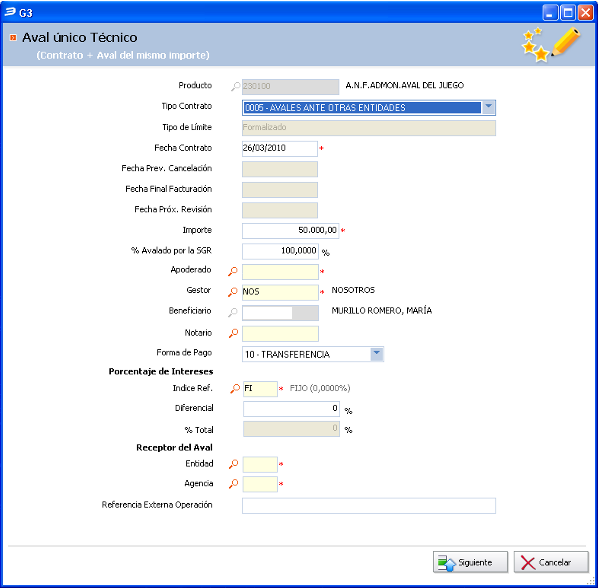Click the stars and pencil wizard icon
The width and height of the screenshot is (598, 588).
pyautogui.click(x=551, y=44)
